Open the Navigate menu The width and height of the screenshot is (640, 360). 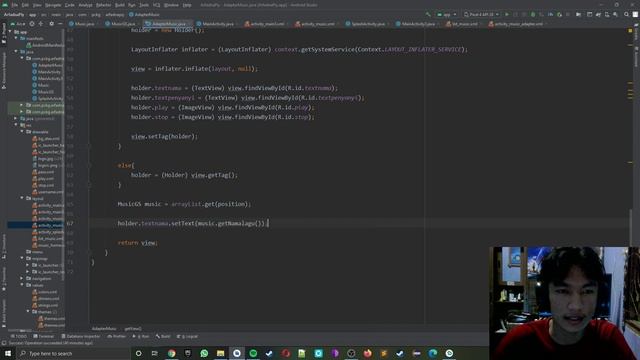(53, 5)
